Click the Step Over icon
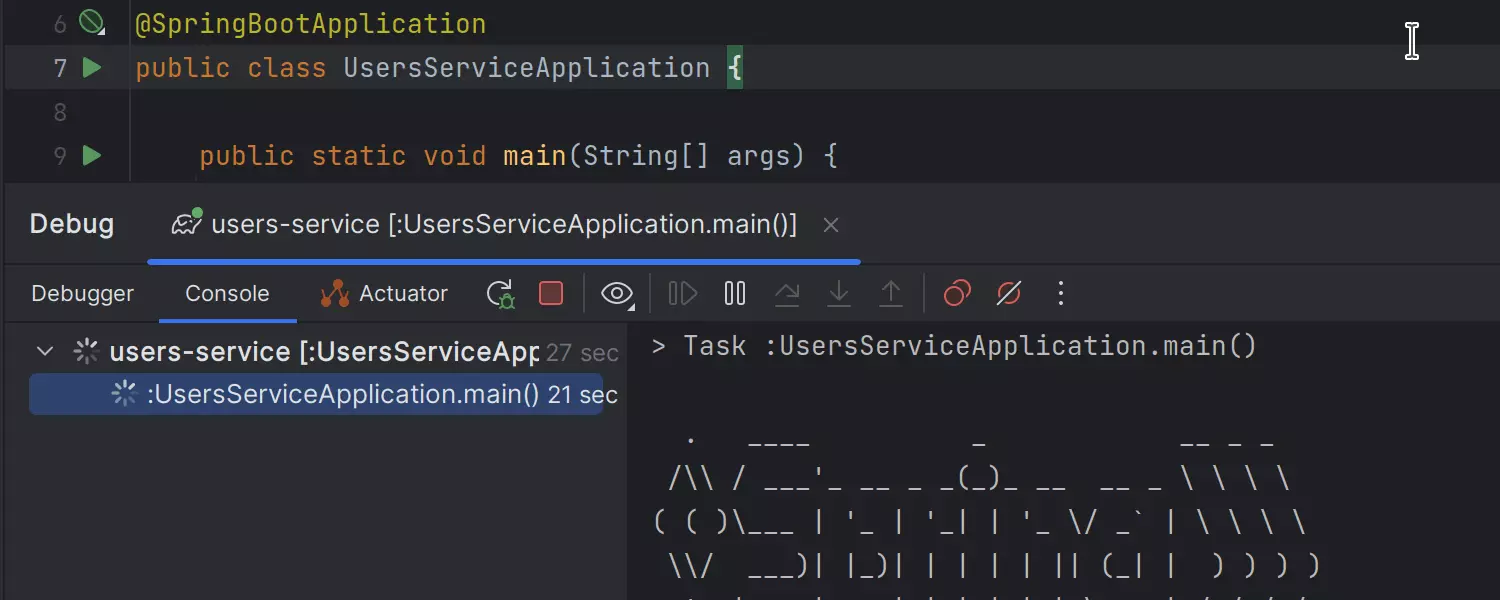Image resolution: width=1500 pixels, height=600 pixels. [787, 294]
